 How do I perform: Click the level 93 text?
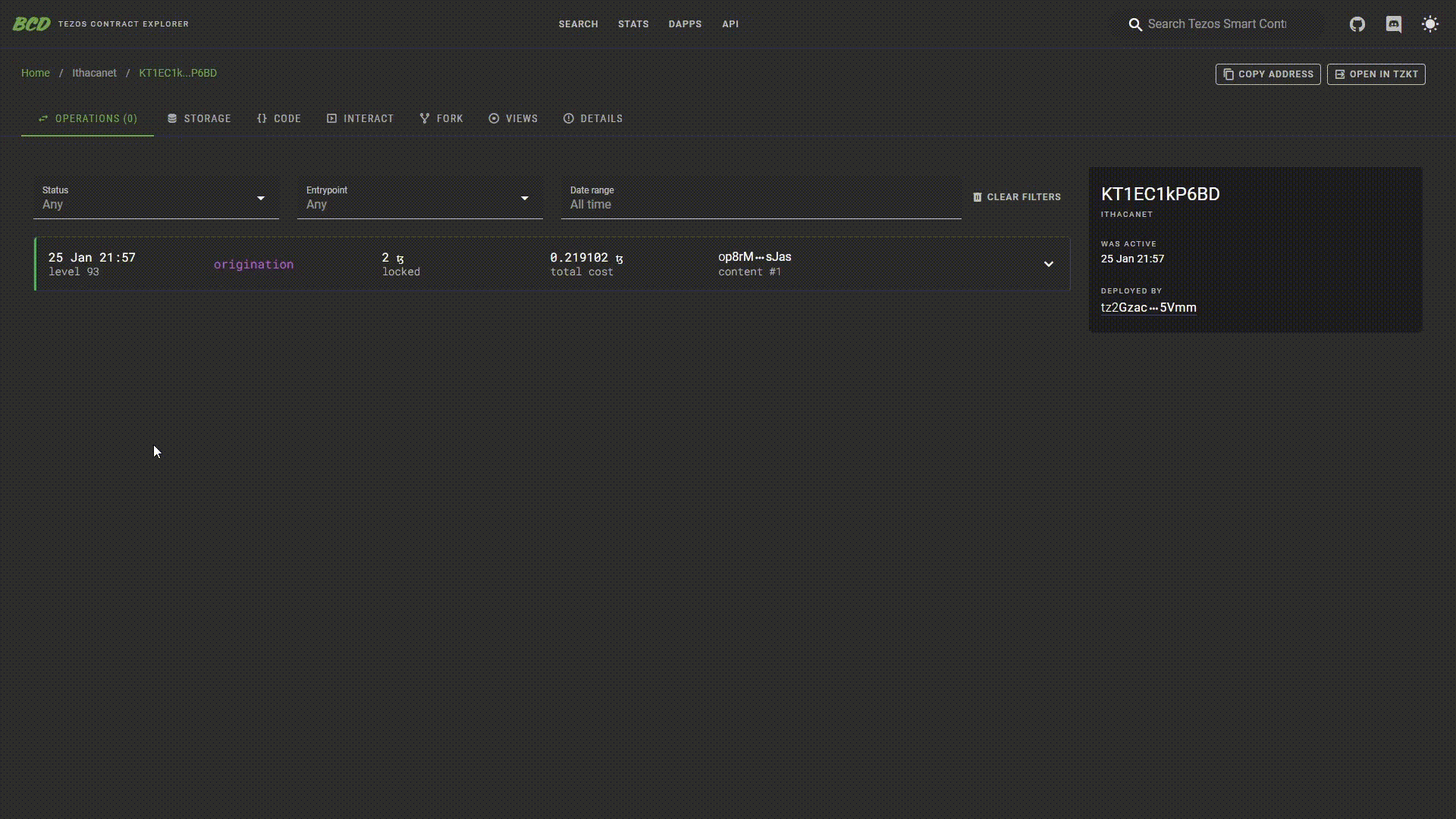point(74,271)
